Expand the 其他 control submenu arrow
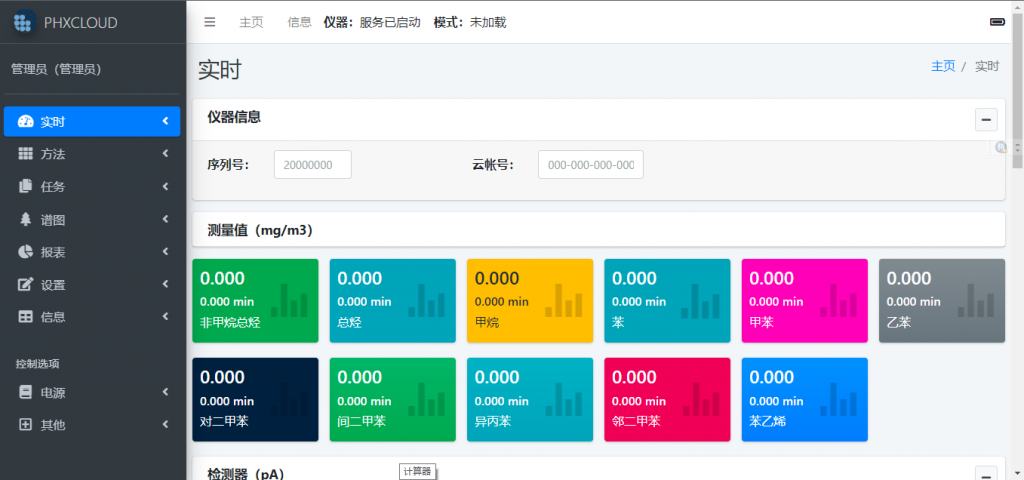Viewport: 1024px width, 480px height. 165,425
